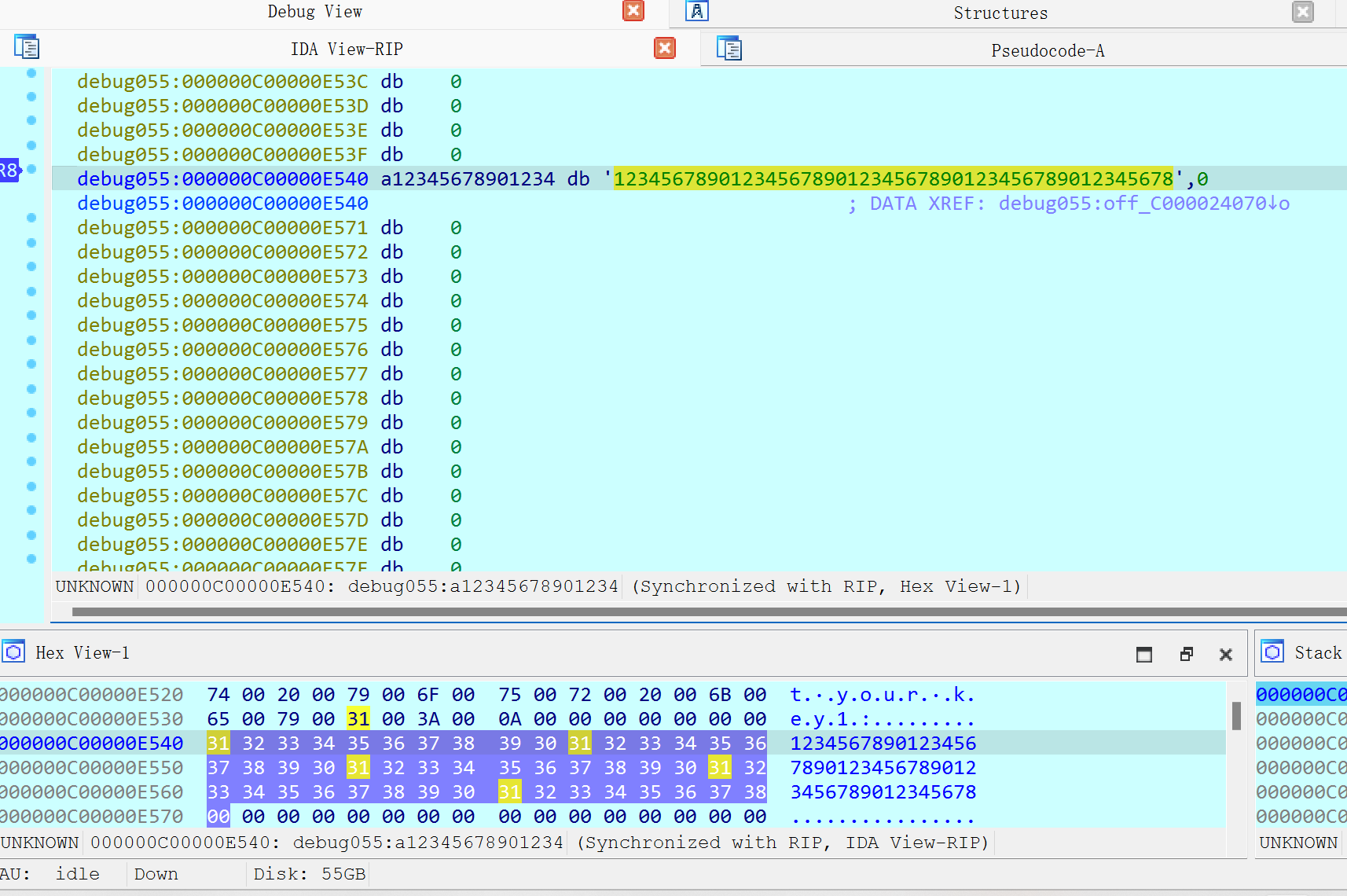The image size is (1347, 896).
Task: Float the Hex View-1 panel
Action: pyautogui.click(x=1186, y=655)
